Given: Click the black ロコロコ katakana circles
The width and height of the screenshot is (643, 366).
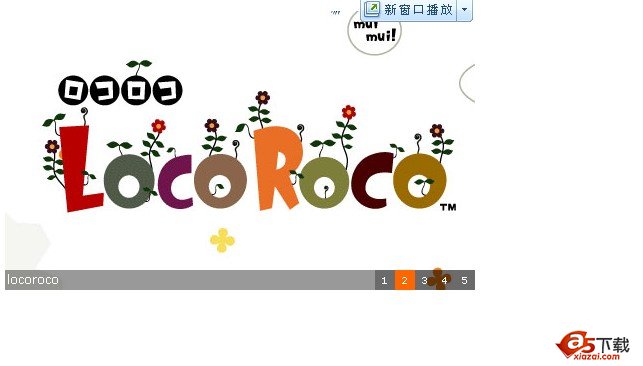Looking at the screenshot, I should point(121,90).
